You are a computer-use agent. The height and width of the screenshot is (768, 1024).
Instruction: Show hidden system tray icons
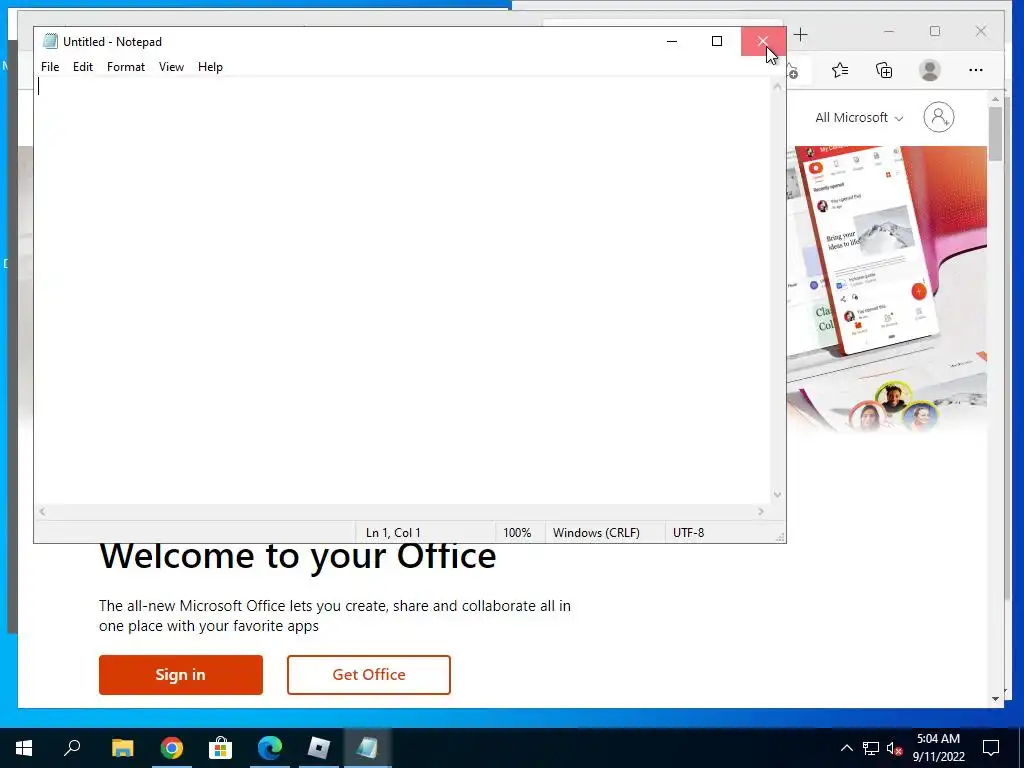coord(846,748)
